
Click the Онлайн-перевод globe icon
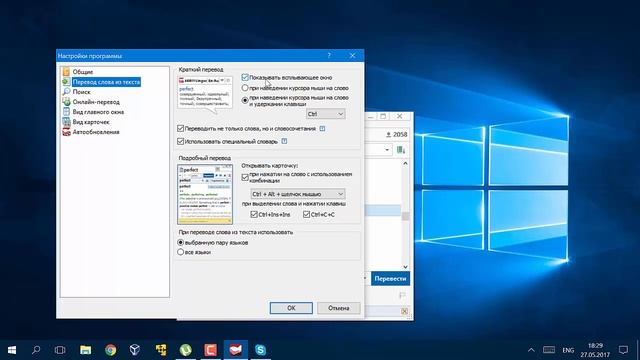tap(66, 102)
